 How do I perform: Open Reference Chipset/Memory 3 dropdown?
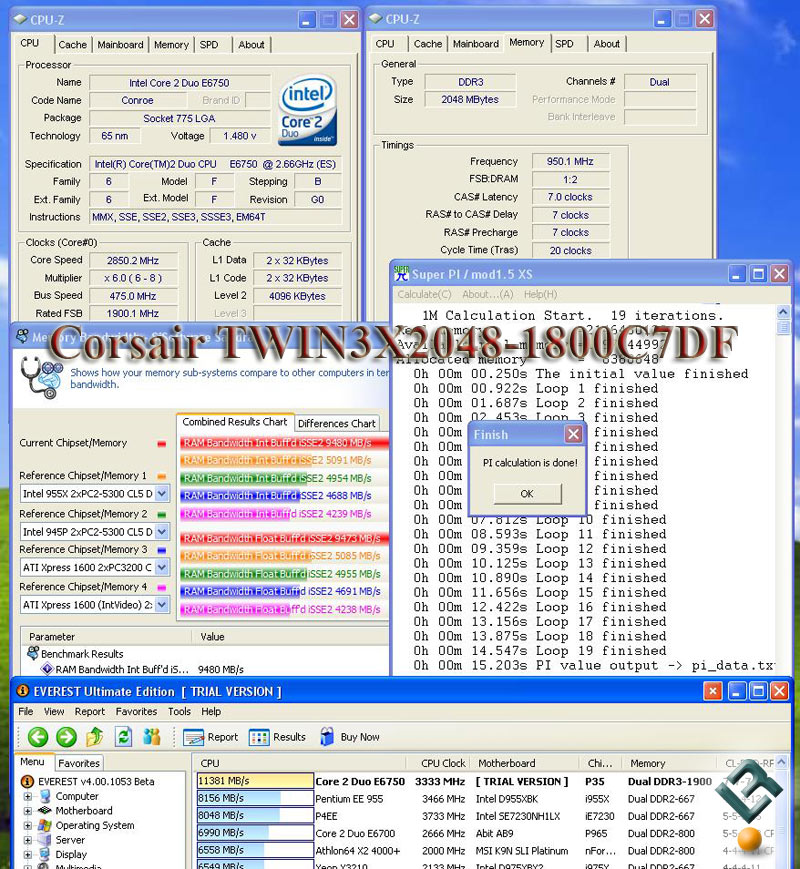coord(162,568)
